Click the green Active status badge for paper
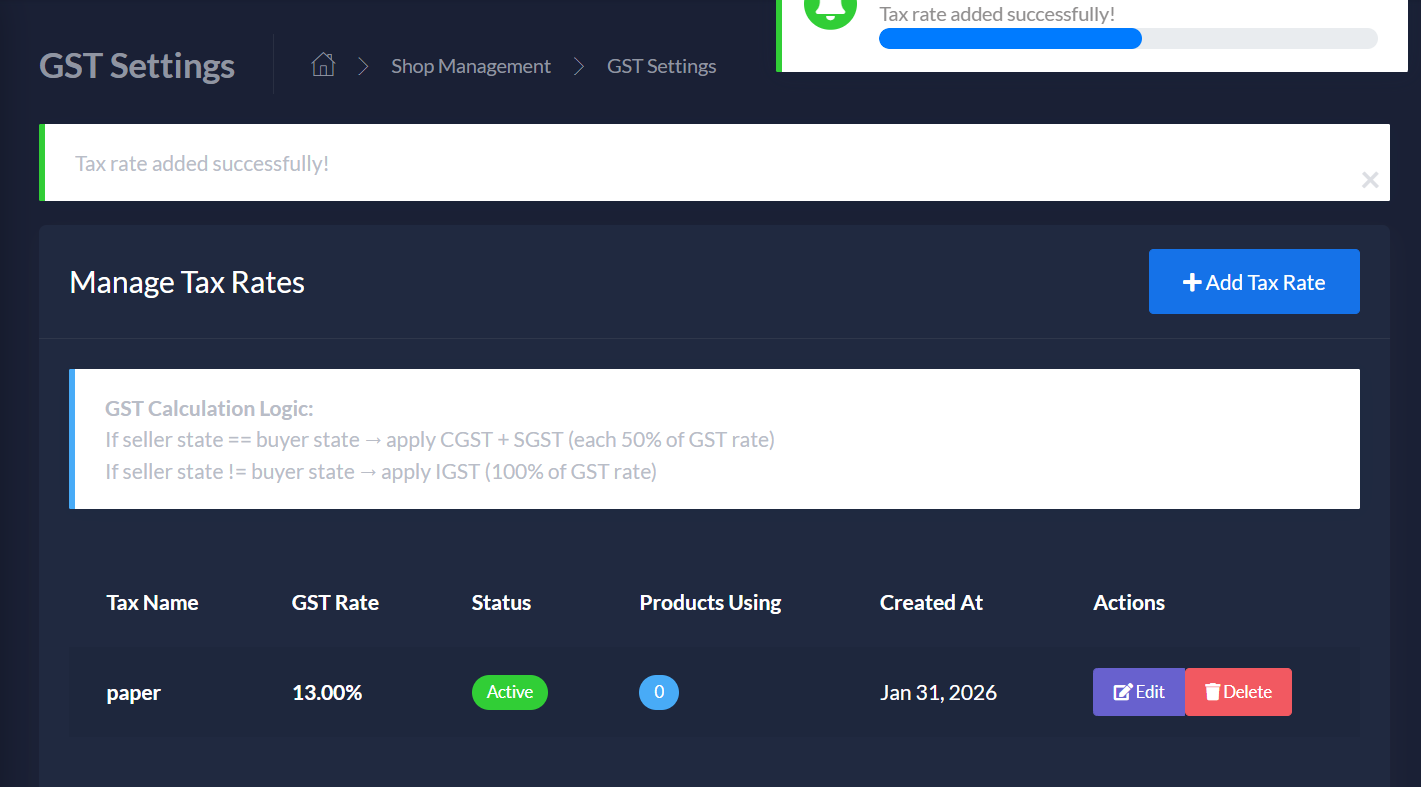The width and height of the screenshot is (1421, 787). pyautogui.click(x=509, y=691)
